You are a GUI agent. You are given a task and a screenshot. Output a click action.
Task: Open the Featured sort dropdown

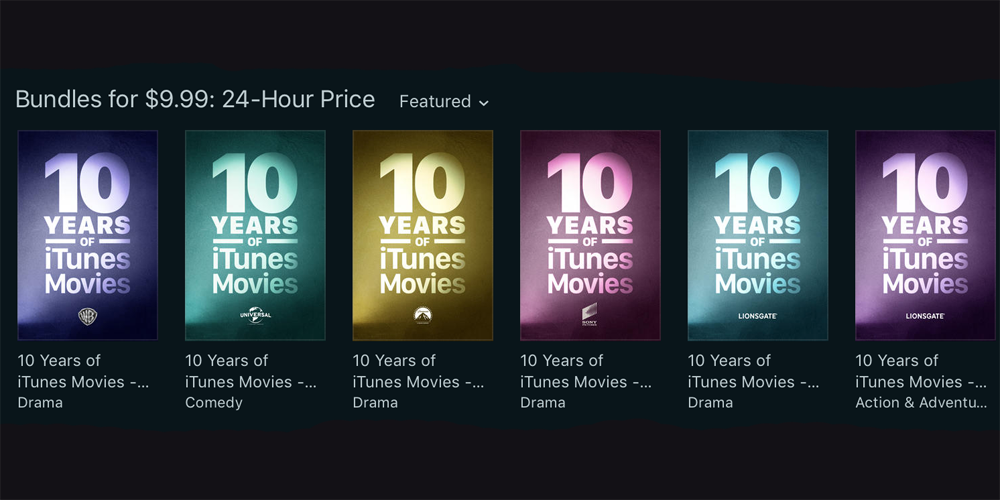tap(444, 101)
